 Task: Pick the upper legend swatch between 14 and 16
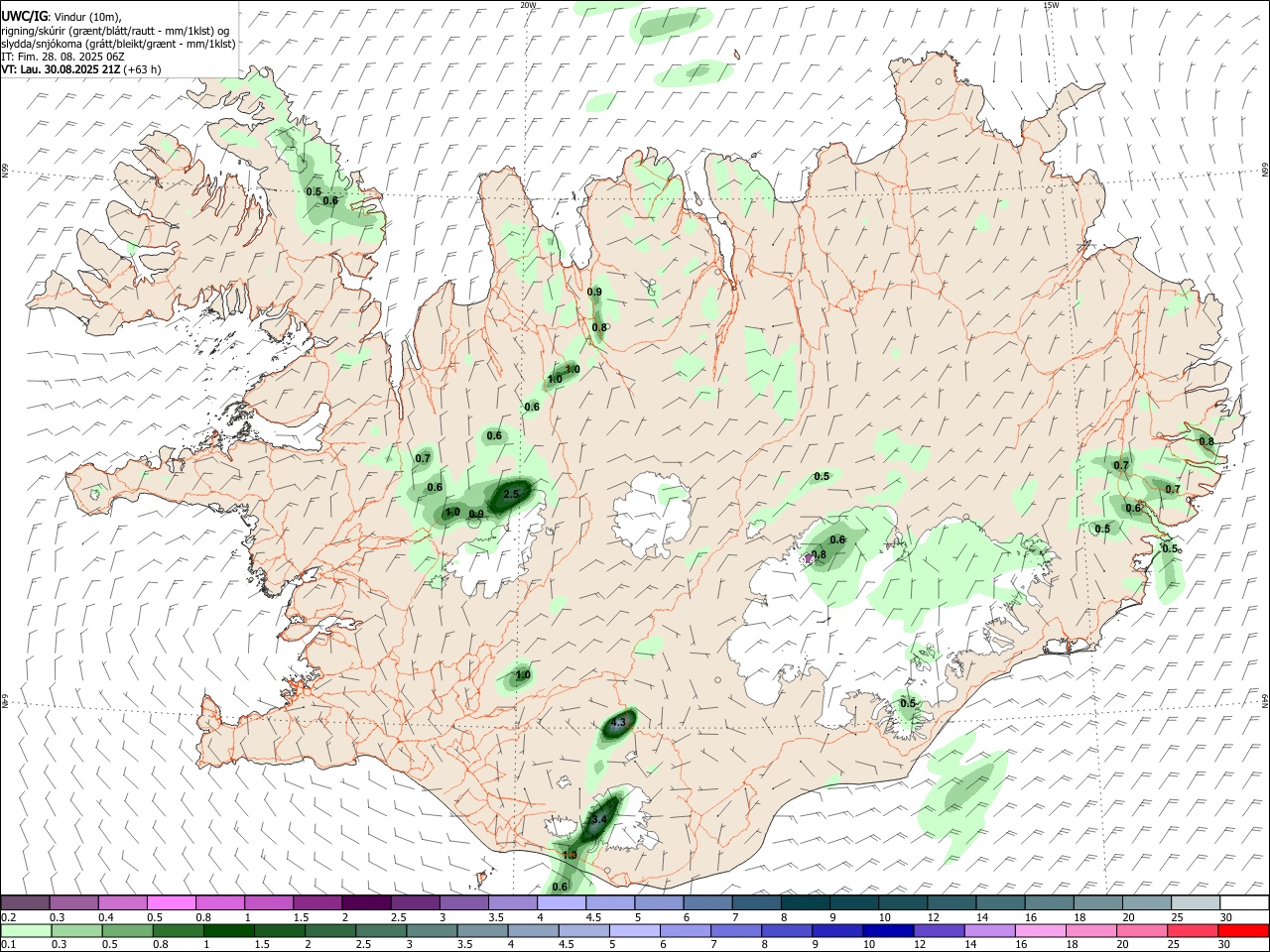pyautogui.click(x=1000, y=902)
